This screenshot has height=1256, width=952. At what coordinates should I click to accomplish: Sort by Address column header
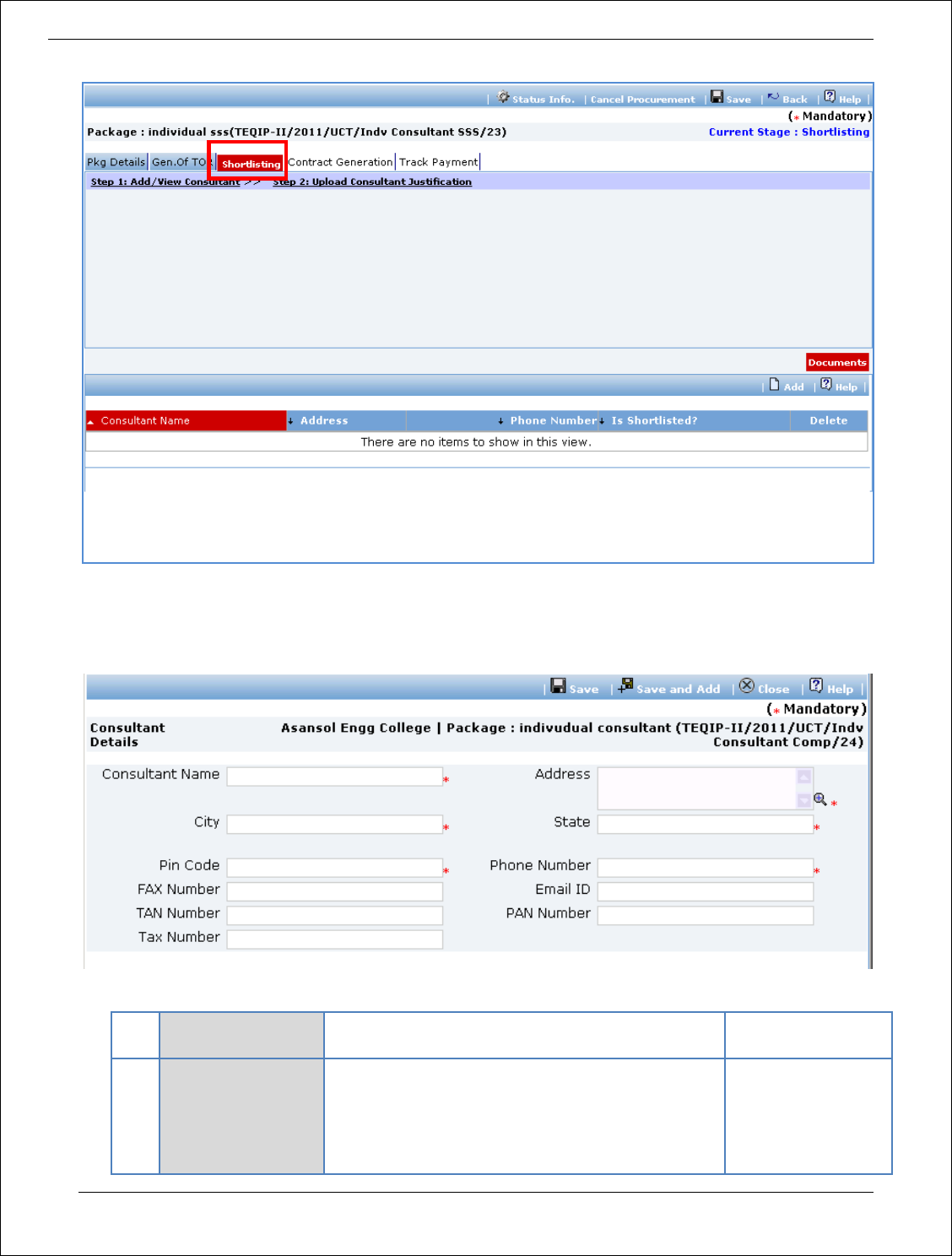click(x=346, y=420)
